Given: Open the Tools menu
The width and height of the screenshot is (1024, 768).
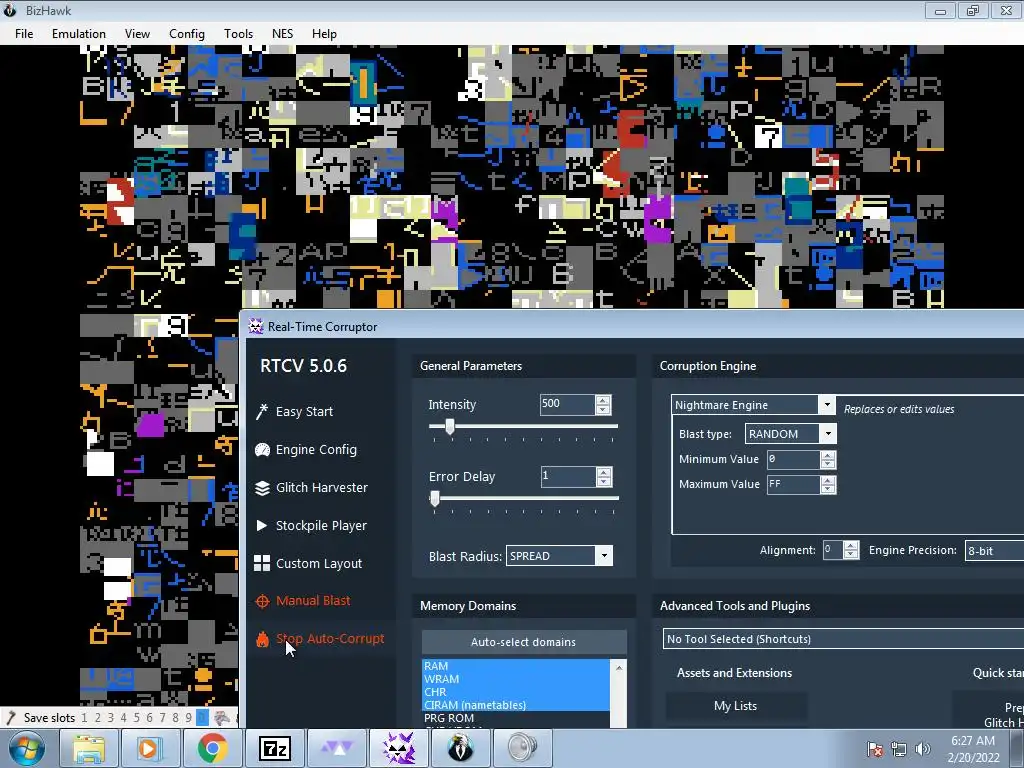Looking at the screenshot, I should pyautogui.click(x=238, y=34).
